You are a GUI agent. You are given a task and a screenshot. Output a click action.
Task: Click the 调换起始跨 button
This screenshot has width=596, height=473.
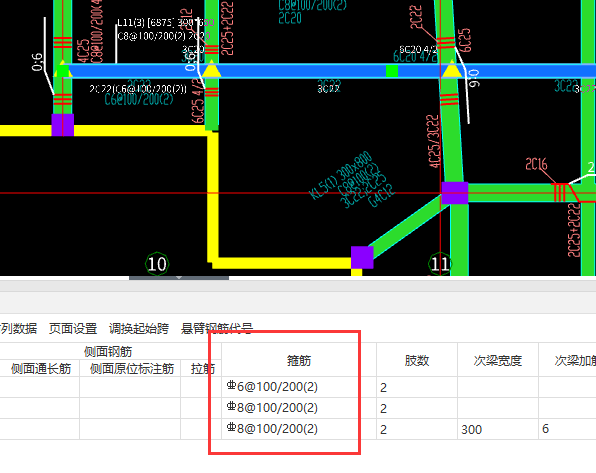[139, 329]
